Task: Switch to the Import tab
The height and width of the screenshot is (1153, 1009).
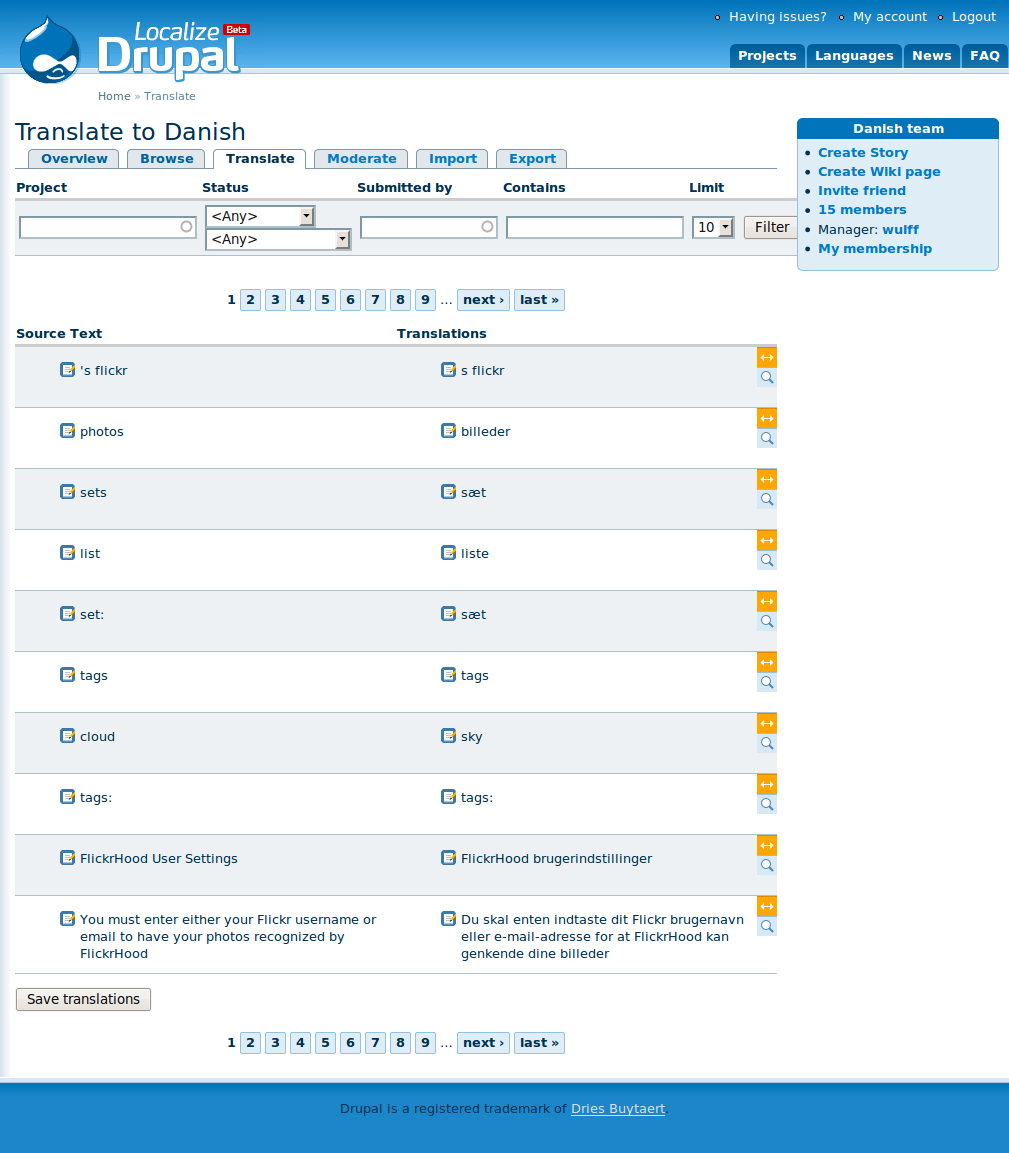Action: [x=452, y=159]
